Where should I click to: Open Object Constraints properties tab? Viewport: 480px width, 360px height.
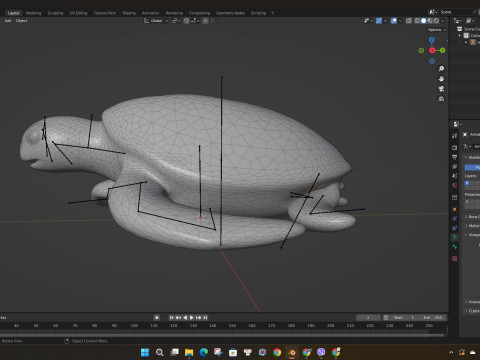click(455, 228)
